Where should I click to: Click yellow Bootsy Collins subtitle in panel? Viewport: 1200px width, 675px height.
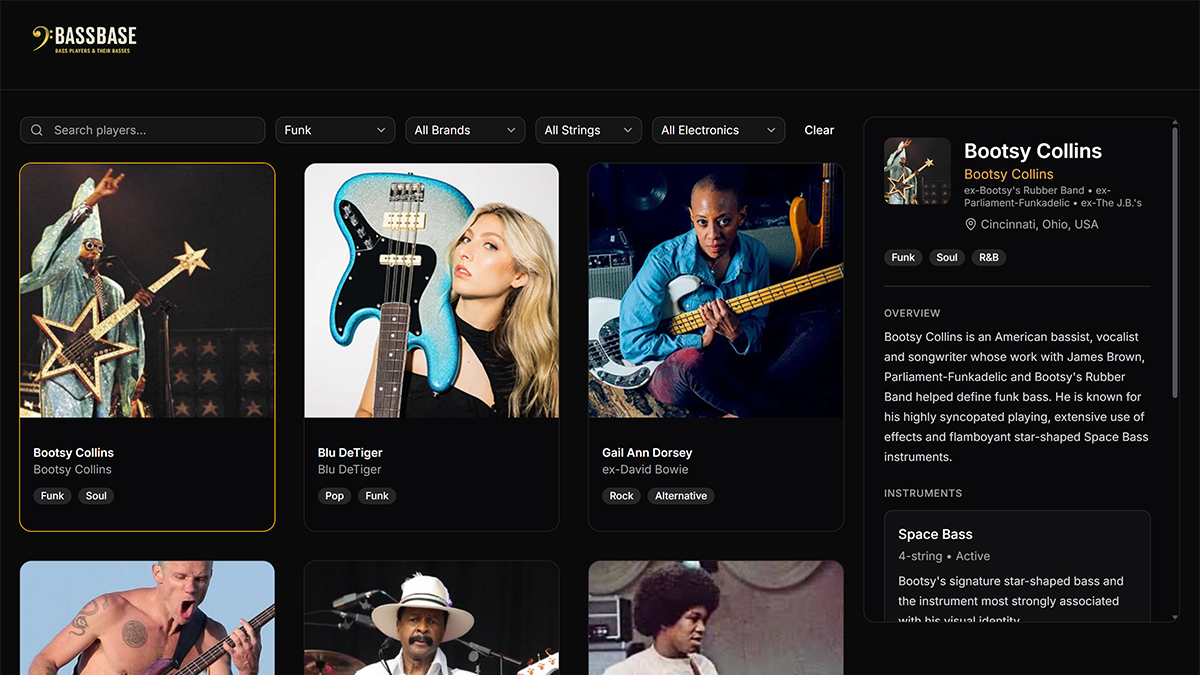click(x=1009, y=174)
